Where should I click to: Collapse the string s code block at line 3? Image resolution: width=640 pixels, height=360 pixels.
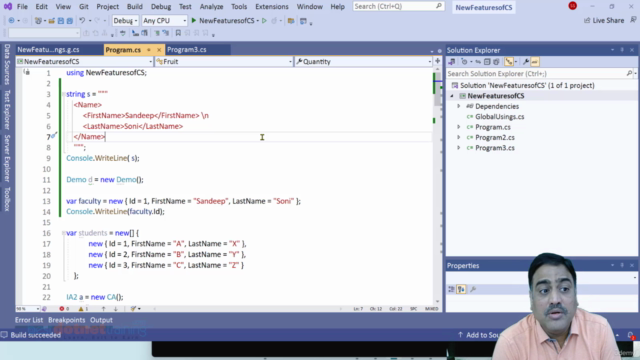coord(64,94)
